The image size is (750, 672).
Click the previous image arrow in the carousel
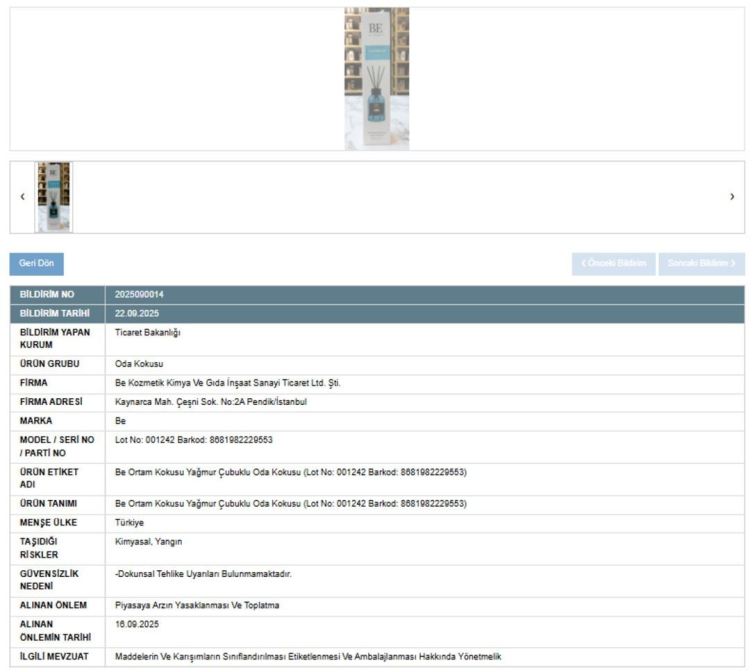point(23,197)
